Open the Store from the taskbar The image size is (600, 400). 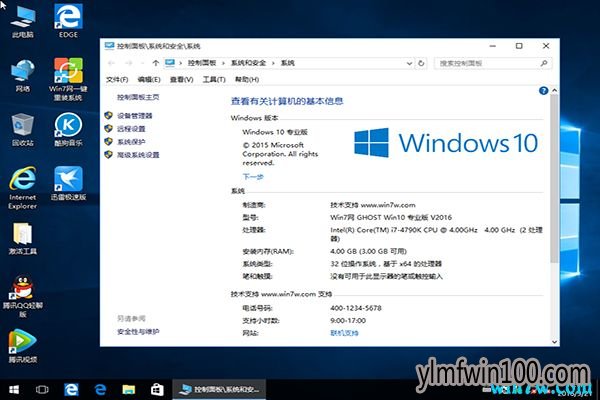pyautogui.click(x=157, y=390)
